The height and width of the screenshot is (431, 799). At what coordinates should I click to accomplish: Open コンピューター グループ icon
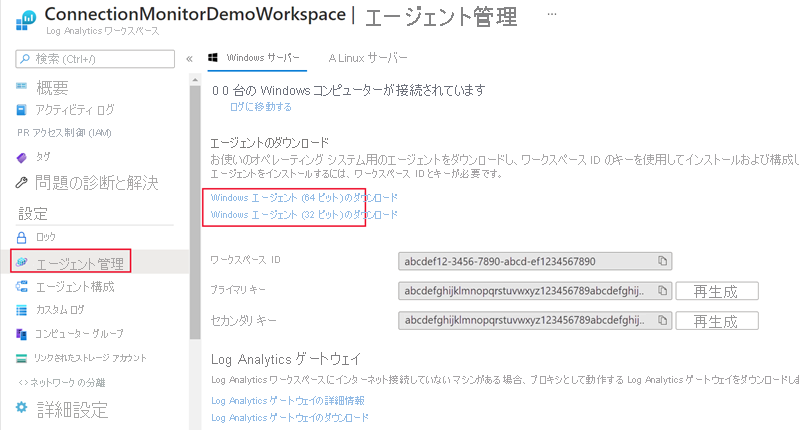(21, 334)
